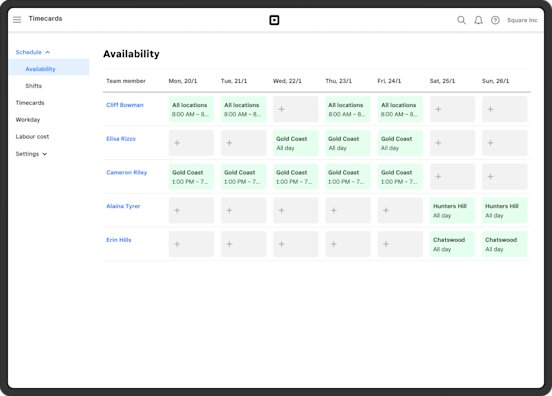
Task: Open Cameron Riley's Monday Gold Coast slot
Action: click(x=191, y=177)
